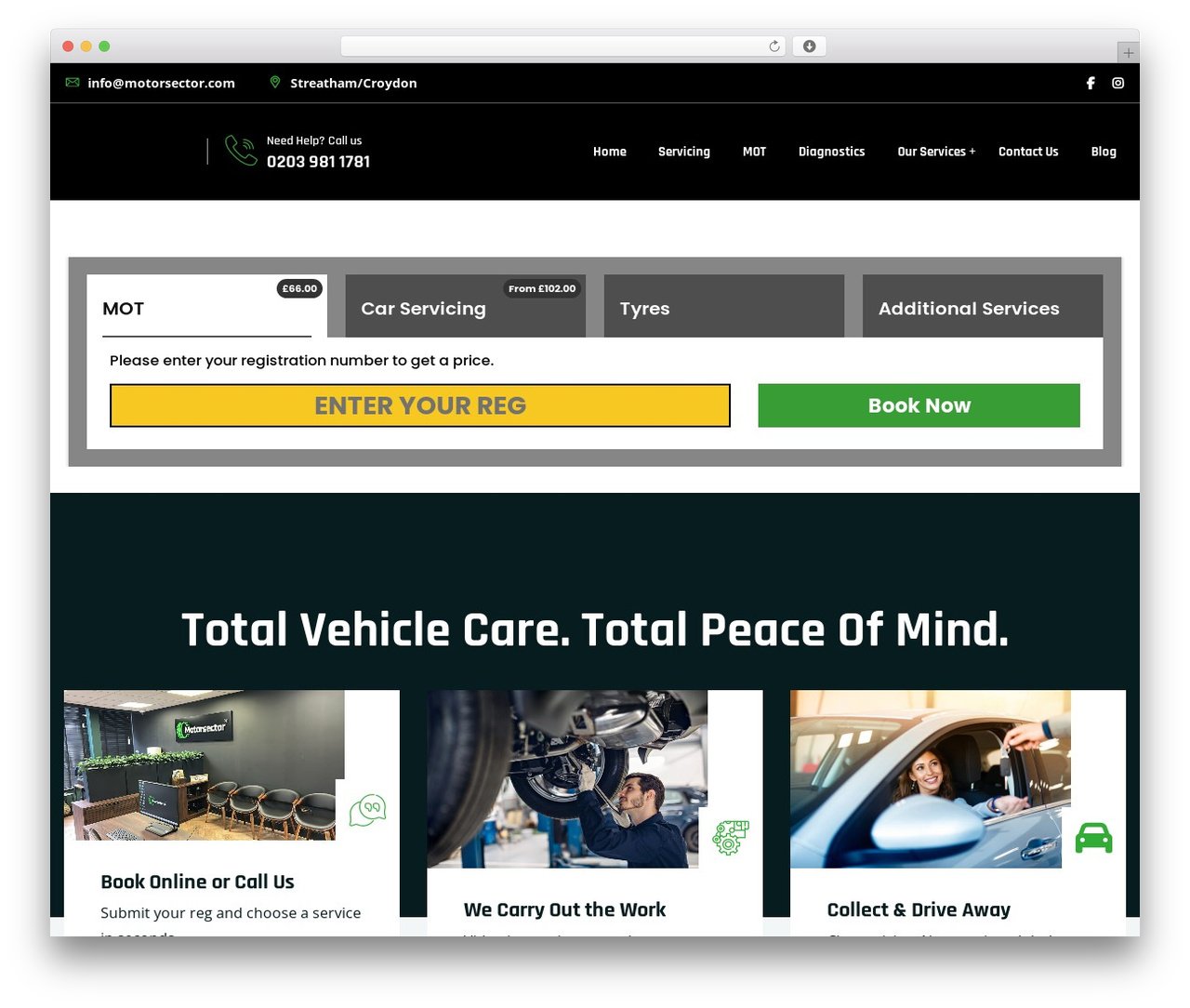The image size is (1190, 1008).
Task: Open Contact Us page
Action: point(1028,152)
